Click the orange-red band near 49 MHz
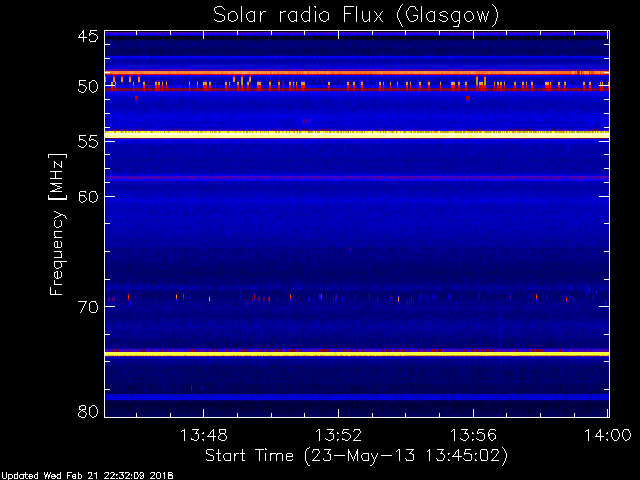 point(357,73)
